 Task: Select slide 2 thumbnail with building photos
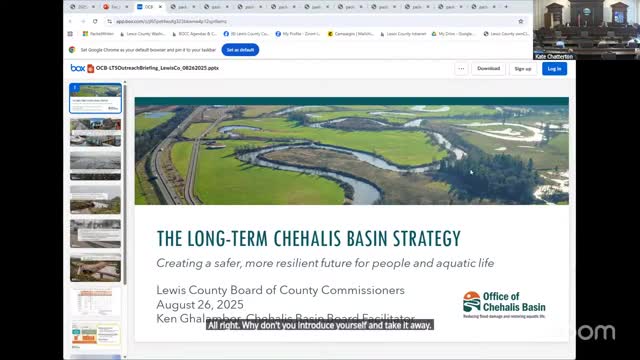click(x=96, y=132)
